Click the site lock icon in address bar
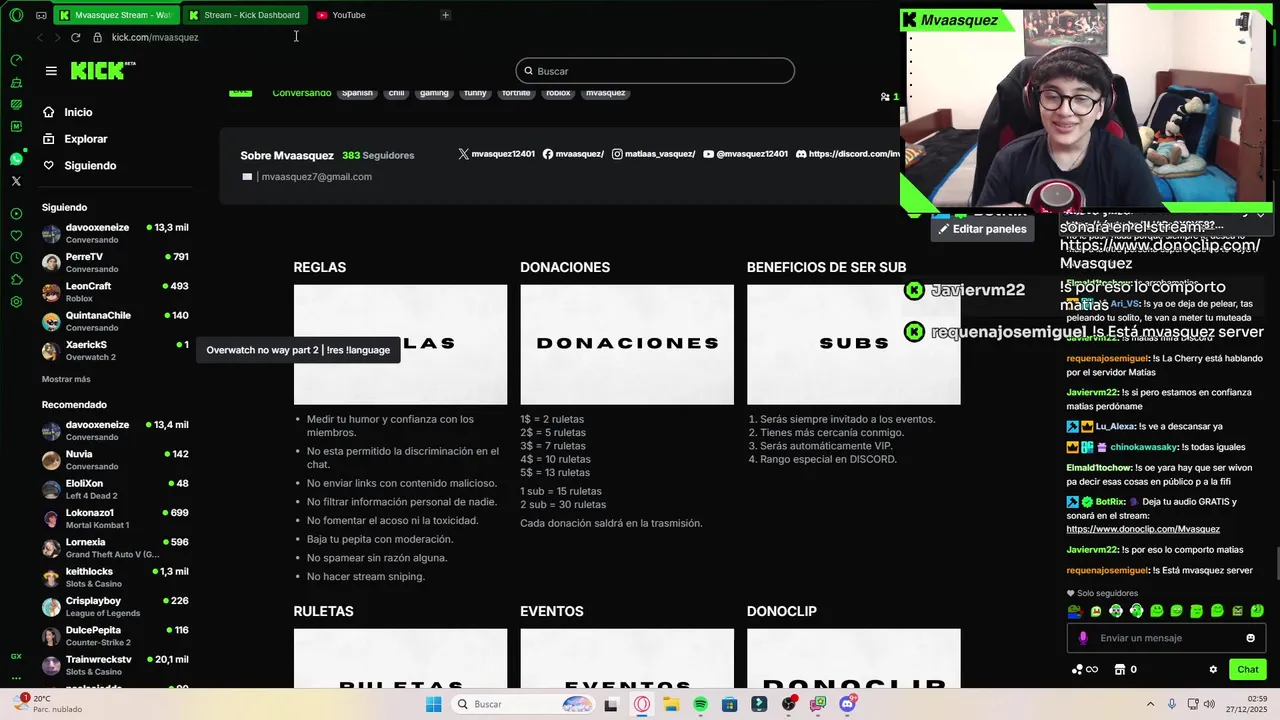The image size is (1280, 720). [97, 37]
